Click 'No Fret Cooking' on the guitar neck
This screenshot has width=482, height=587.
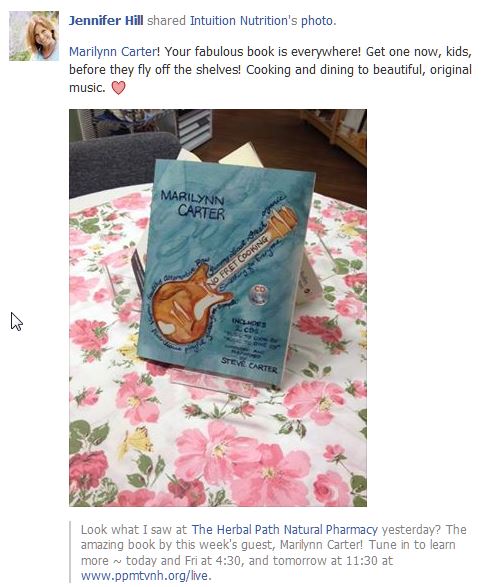(x=238, y=263)
